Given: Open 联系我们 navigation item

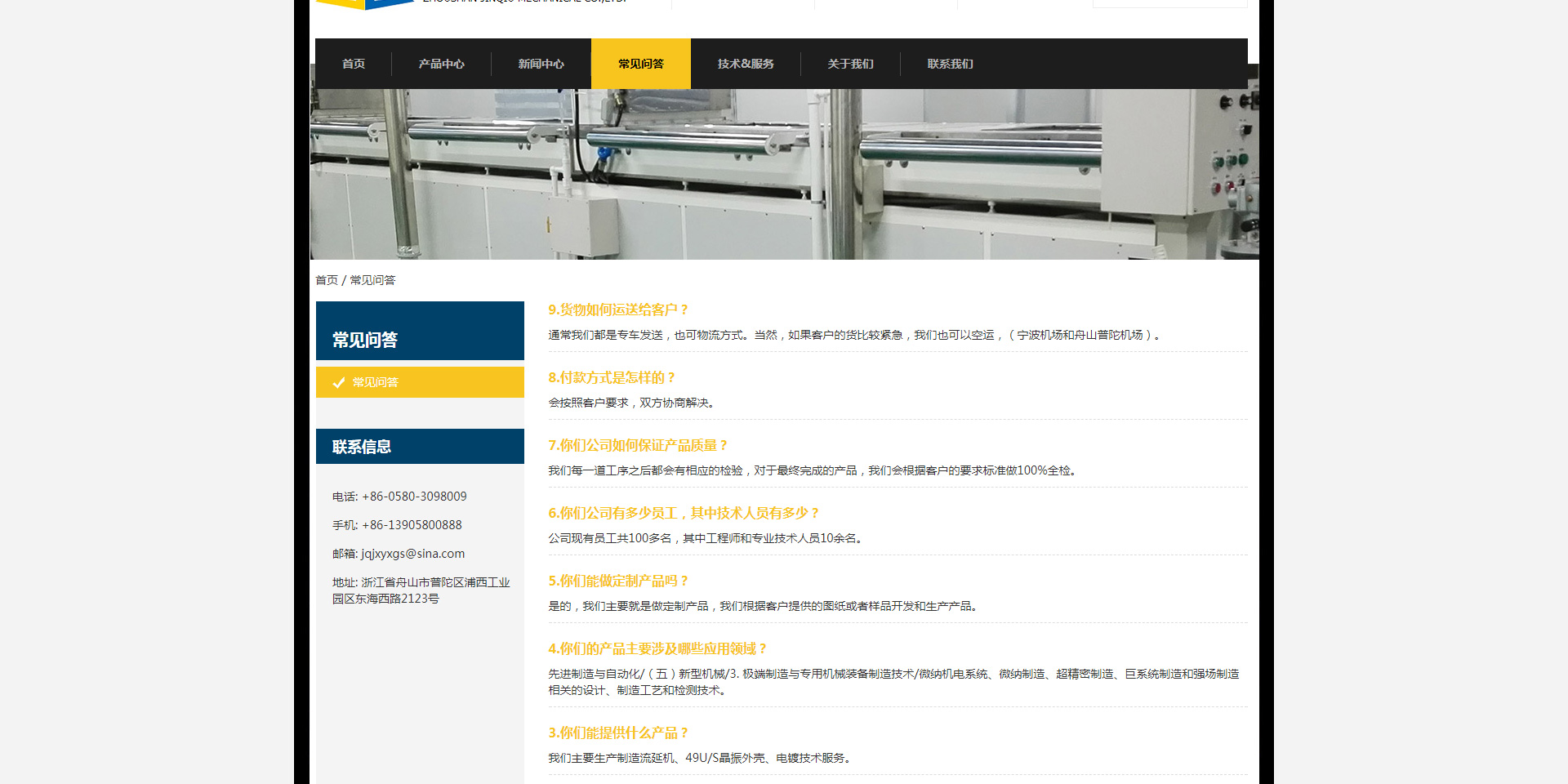Looking at the screenshot, I should [950, 64].
